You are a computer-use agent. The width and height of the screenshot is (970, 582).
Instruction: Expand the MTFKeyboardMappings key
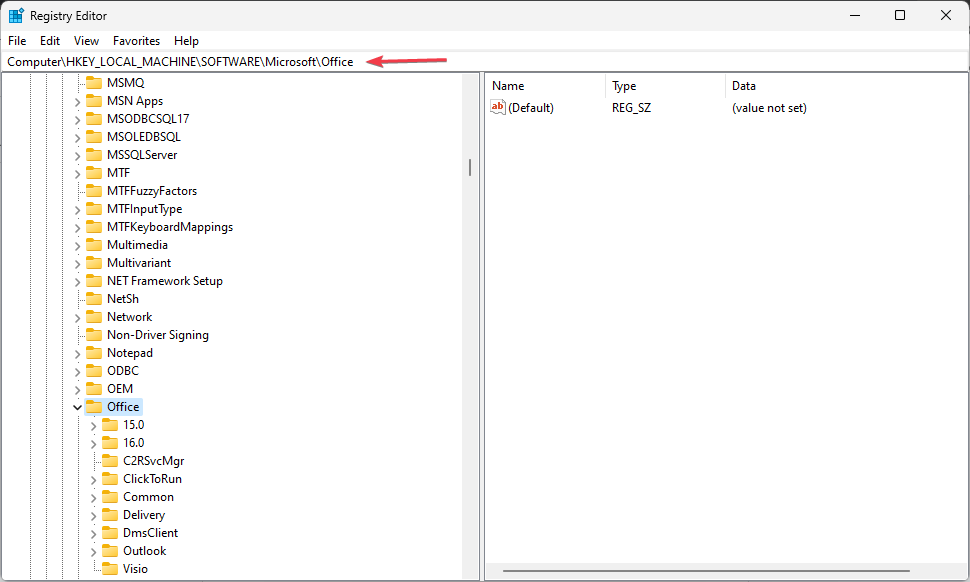77,228
